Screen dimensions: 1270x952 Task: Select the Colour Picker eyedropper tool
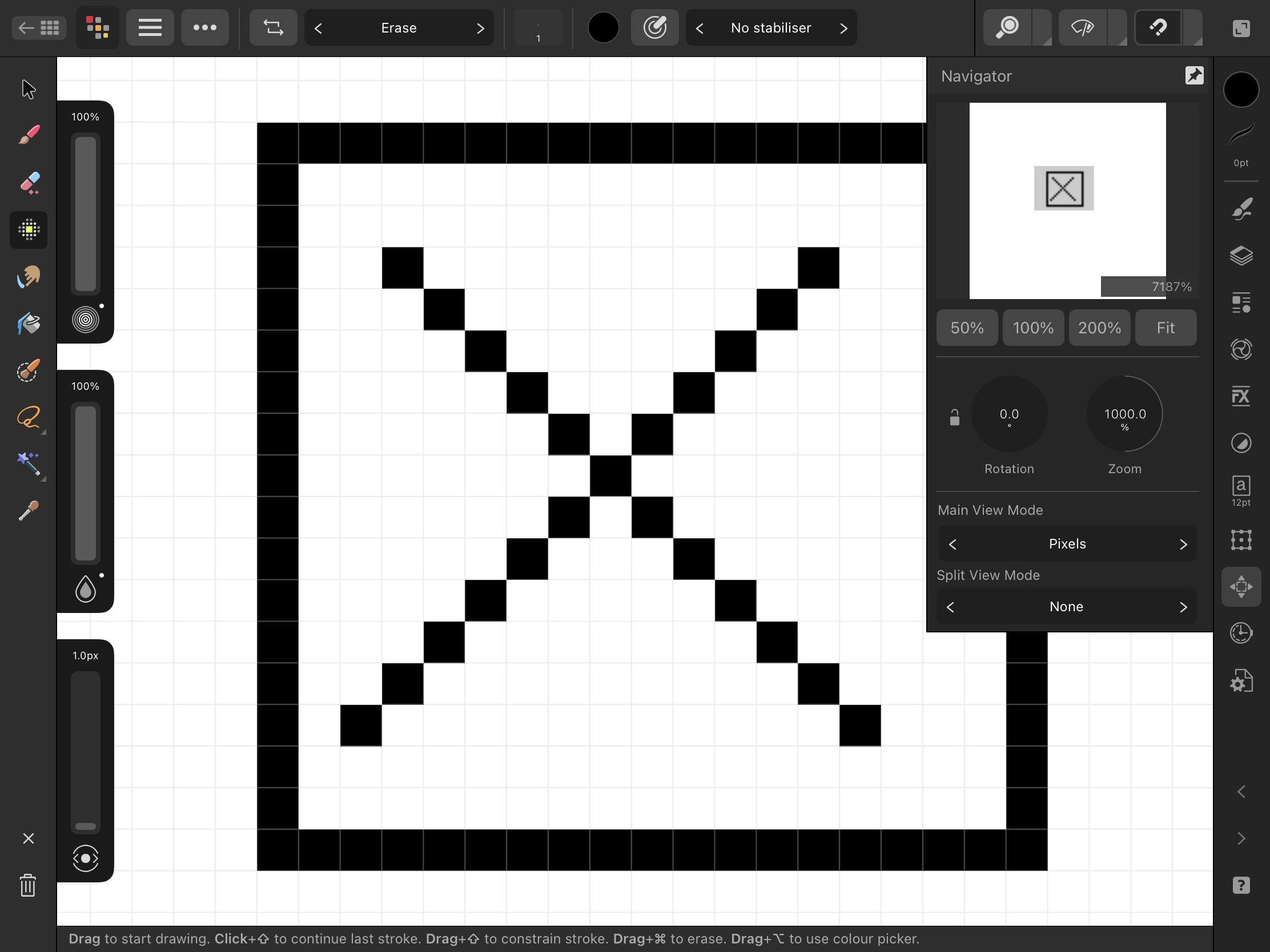tap(28, 511)
